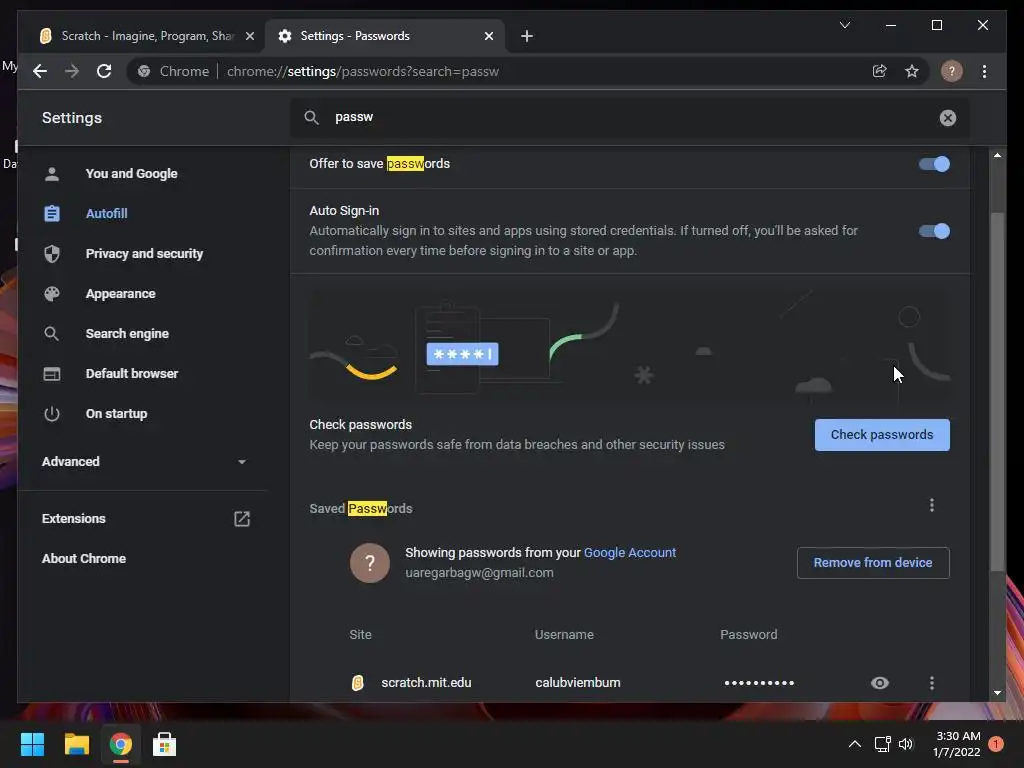Open On startup settings
Image resolution: width=1024 pixels, height=768 pixels.
(116, 414)
